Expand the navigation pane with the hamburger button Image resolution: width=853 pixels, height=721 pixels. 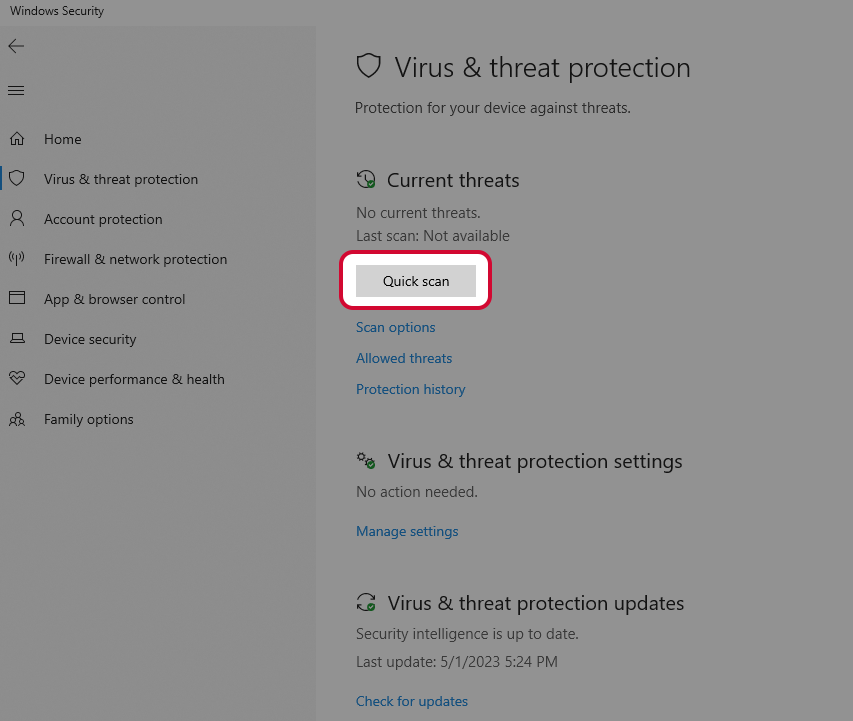(16, 90)
